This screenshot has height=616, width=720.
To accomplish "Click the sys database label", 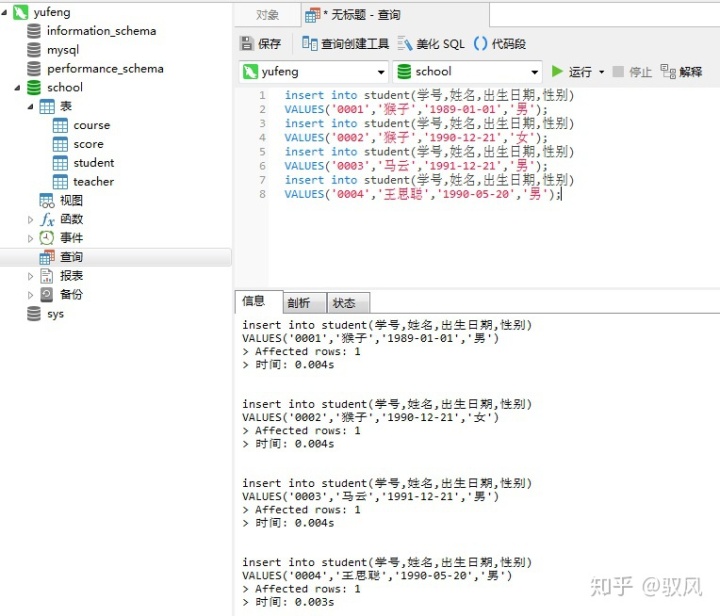I will 55,314.
